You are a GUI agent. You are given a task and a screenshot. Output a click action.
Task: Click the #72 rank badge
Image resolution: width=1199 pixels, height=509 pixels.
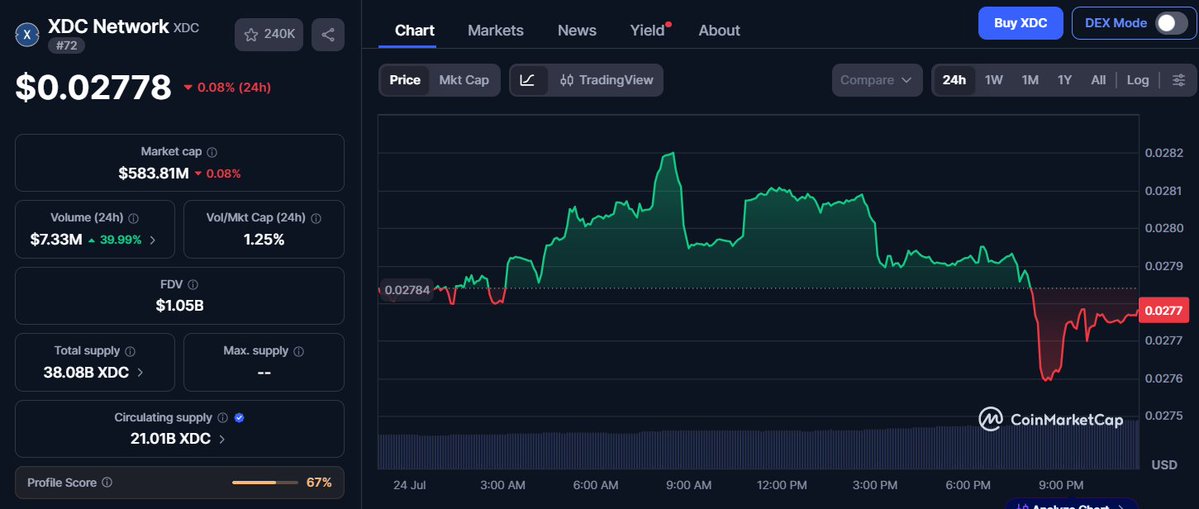[x=67, y=46]
